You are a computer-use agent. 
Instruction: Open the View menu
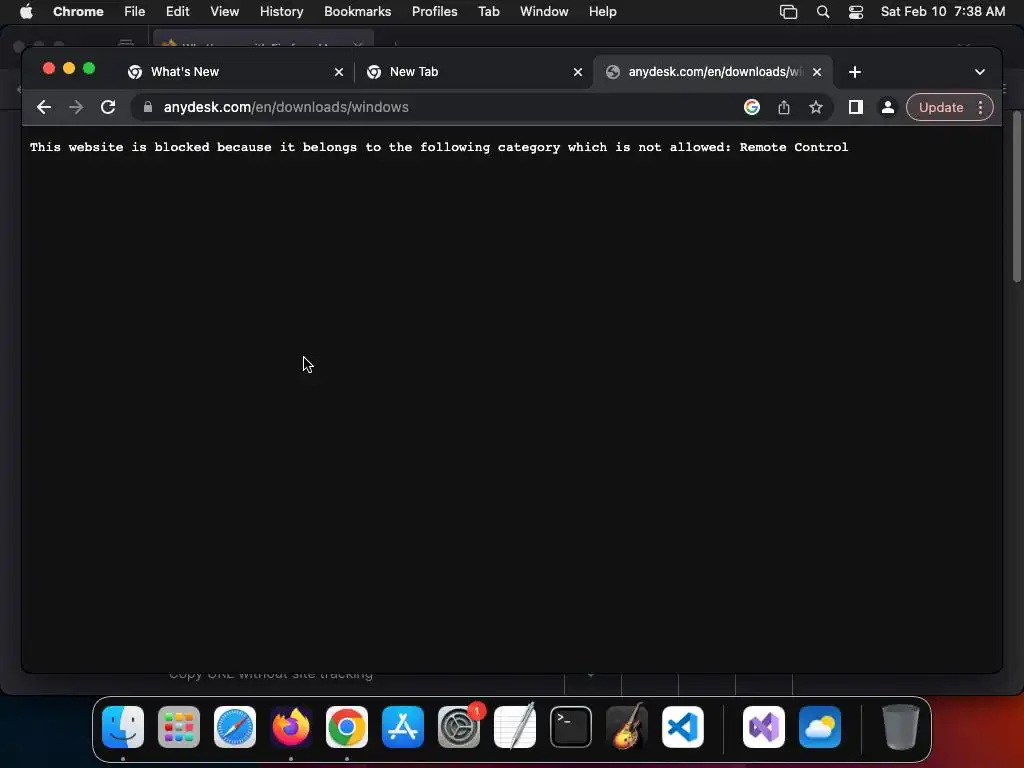[224, 11]
